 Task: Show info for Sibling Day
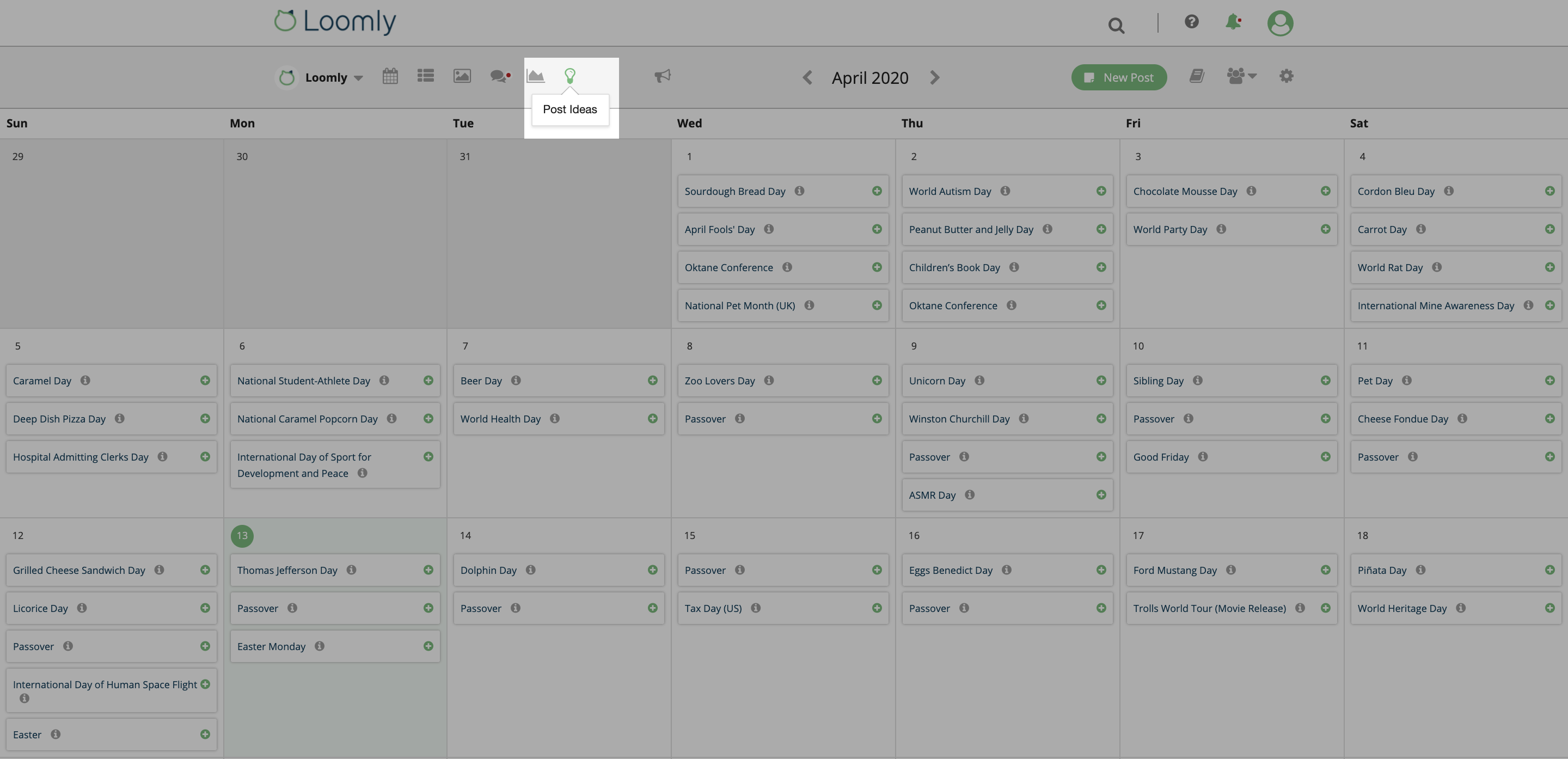pyautogui.click(x=1197, y=381)
